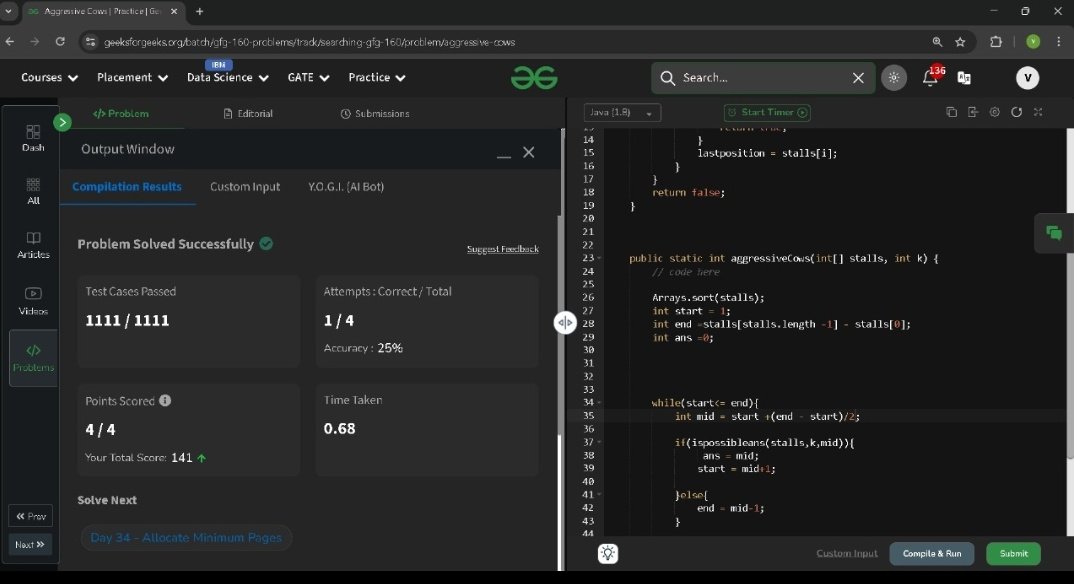Viewport: 1074px width, 584px height.
Task: Switch to the Submissions tab
Action: click(x=375, y=114)
